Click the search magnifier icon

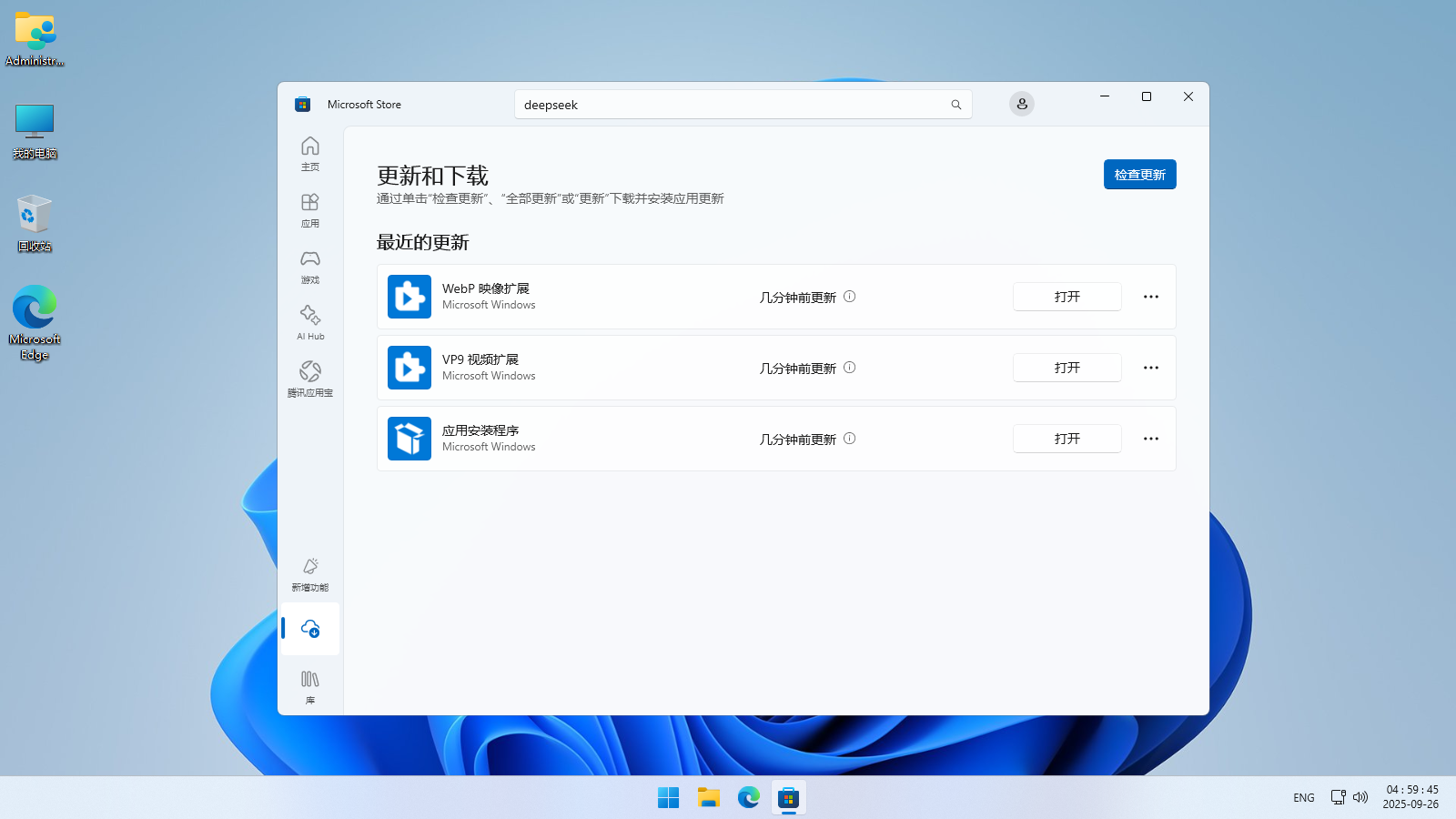pyautogui.click(x=956, y=105)
